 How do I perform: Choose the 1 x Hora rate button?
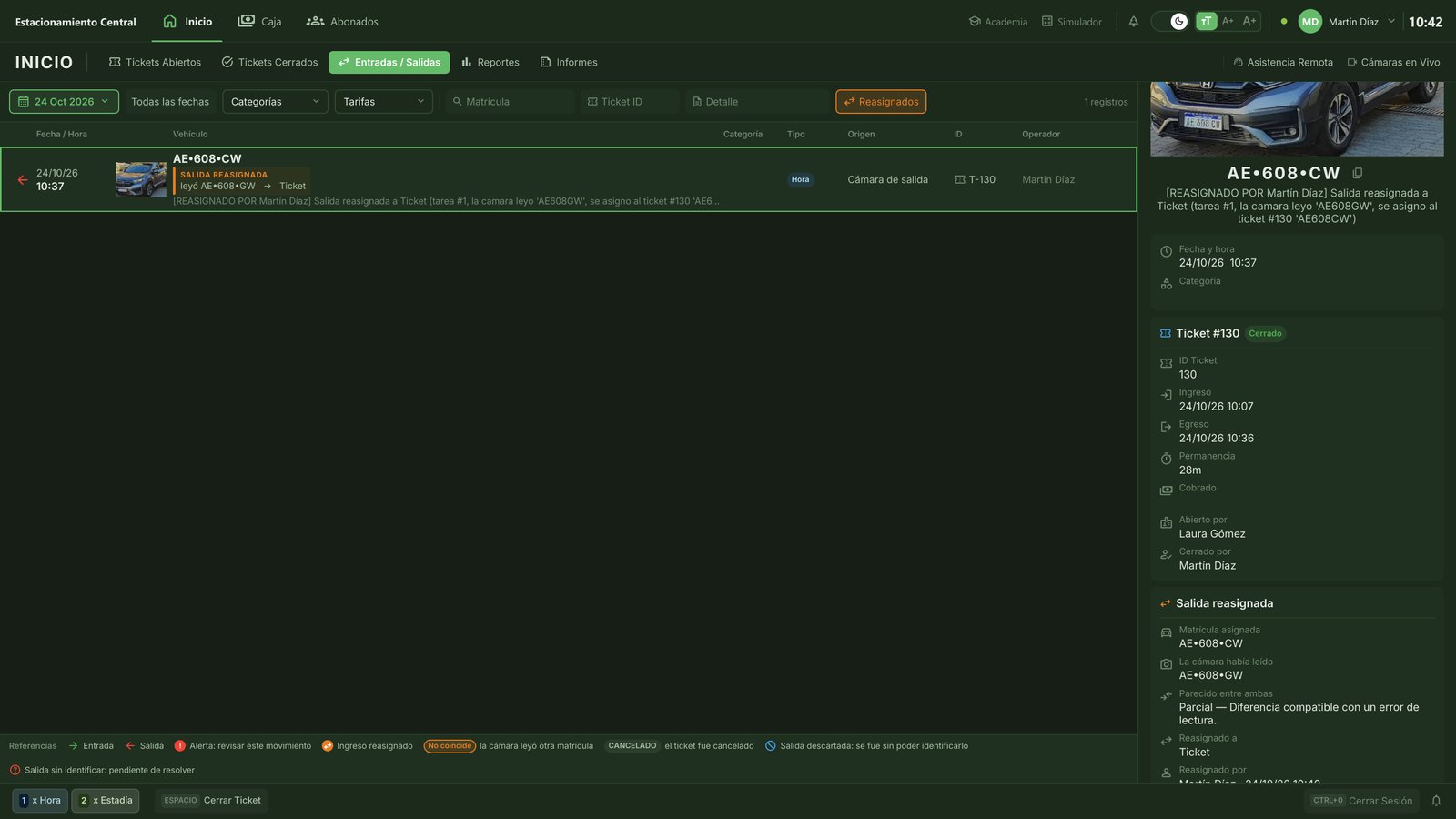coord(40,801)
